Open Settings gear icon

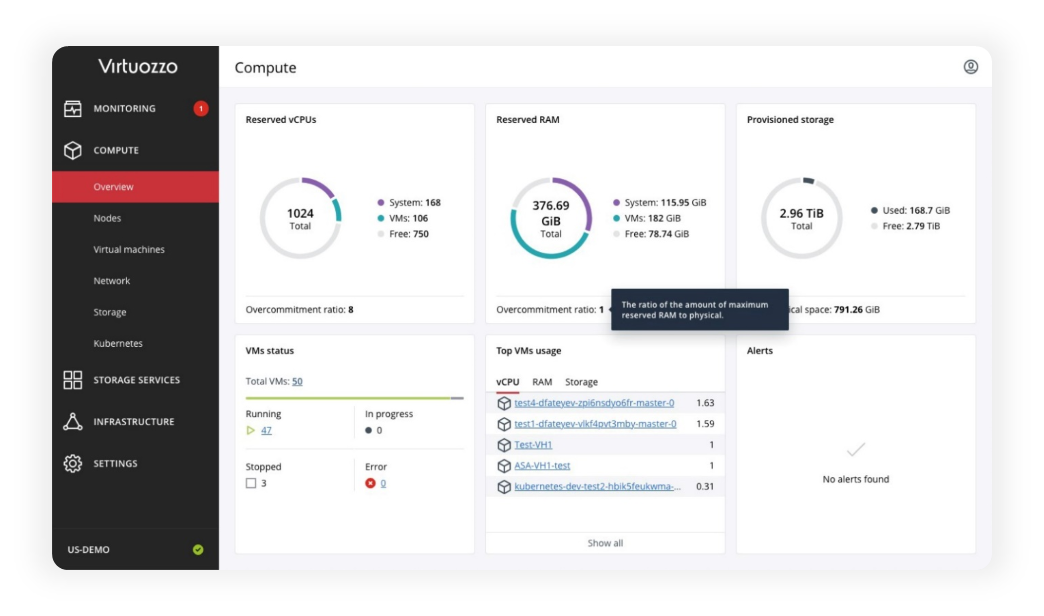pos(73,464)
